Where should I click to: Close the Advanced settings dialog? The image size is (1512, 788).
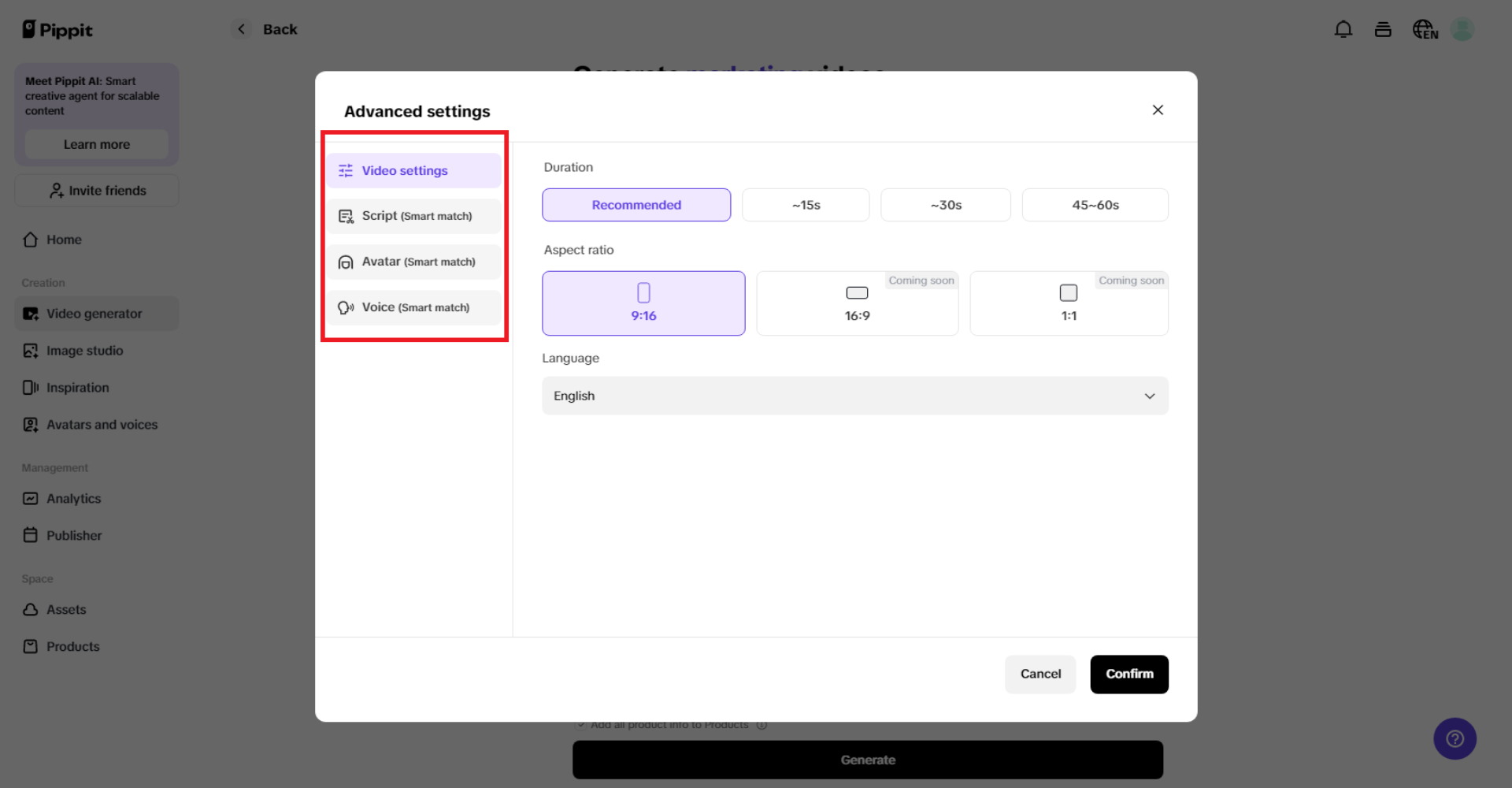coord(1158,110)
